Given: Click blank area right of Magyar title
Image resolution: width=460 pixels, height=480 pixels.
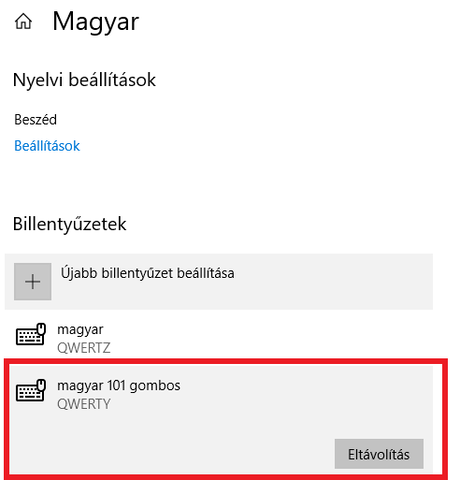Looking at the screenshot, I should [x=283, y=22].
